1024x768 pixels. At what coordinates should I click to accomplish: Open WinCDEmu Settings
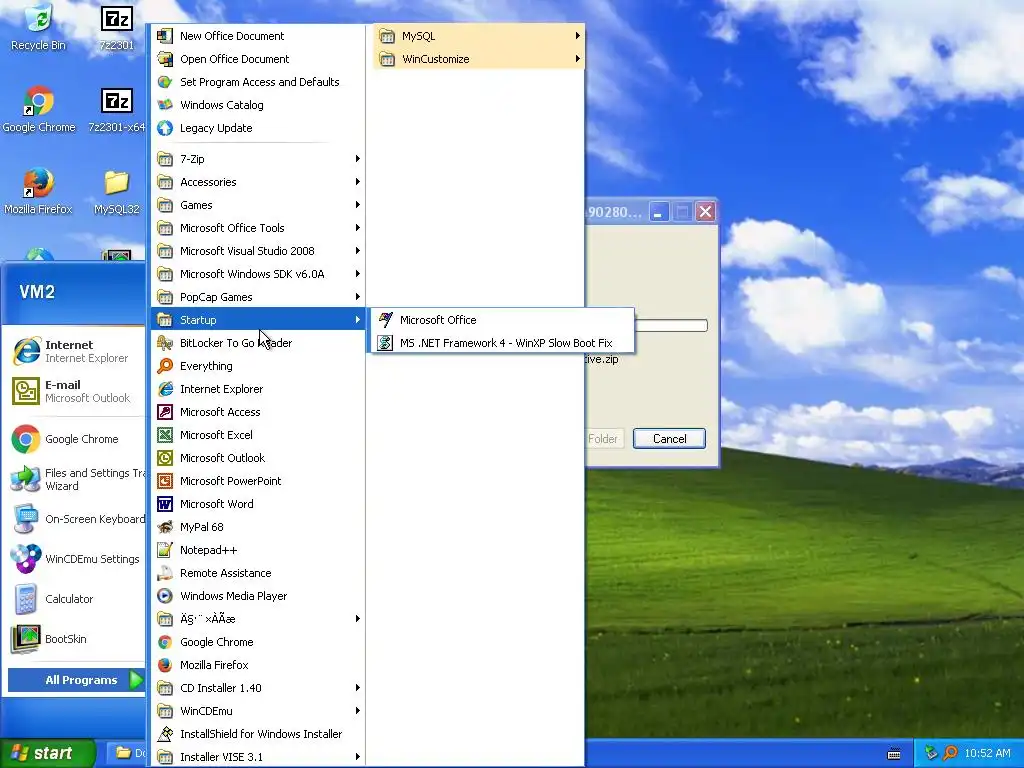[x=74, y=559]
